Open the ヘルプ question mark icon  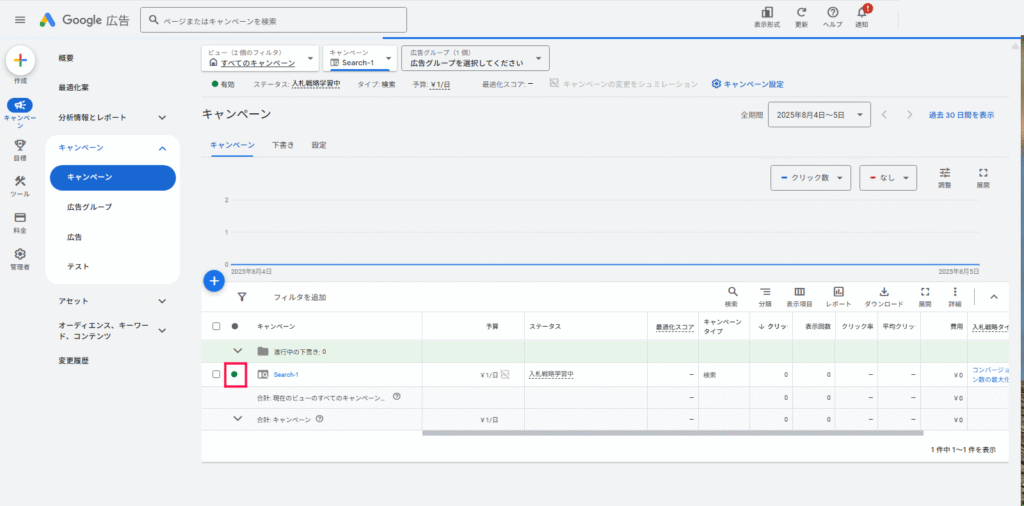point(832,12)
